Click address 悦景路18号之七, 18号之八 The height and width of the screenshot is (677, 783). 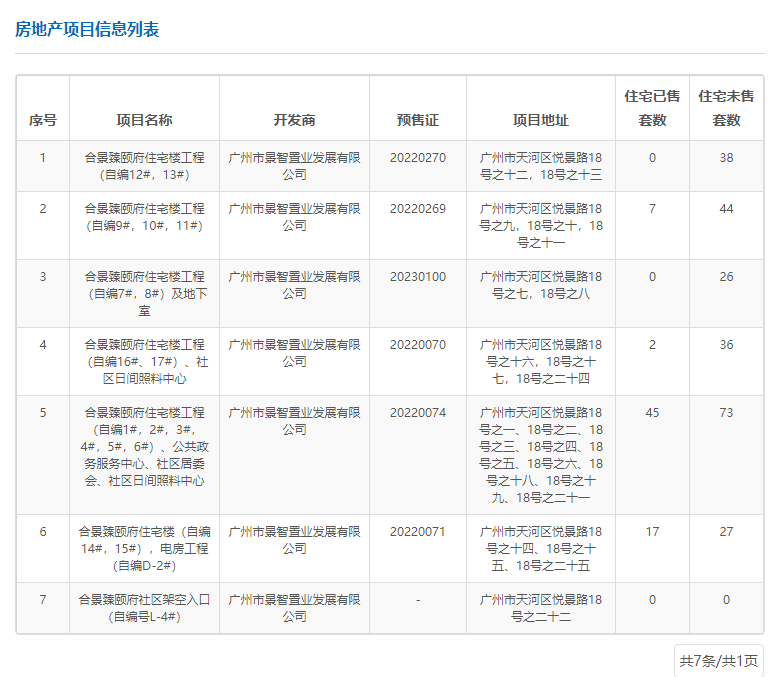pos(541,285)
